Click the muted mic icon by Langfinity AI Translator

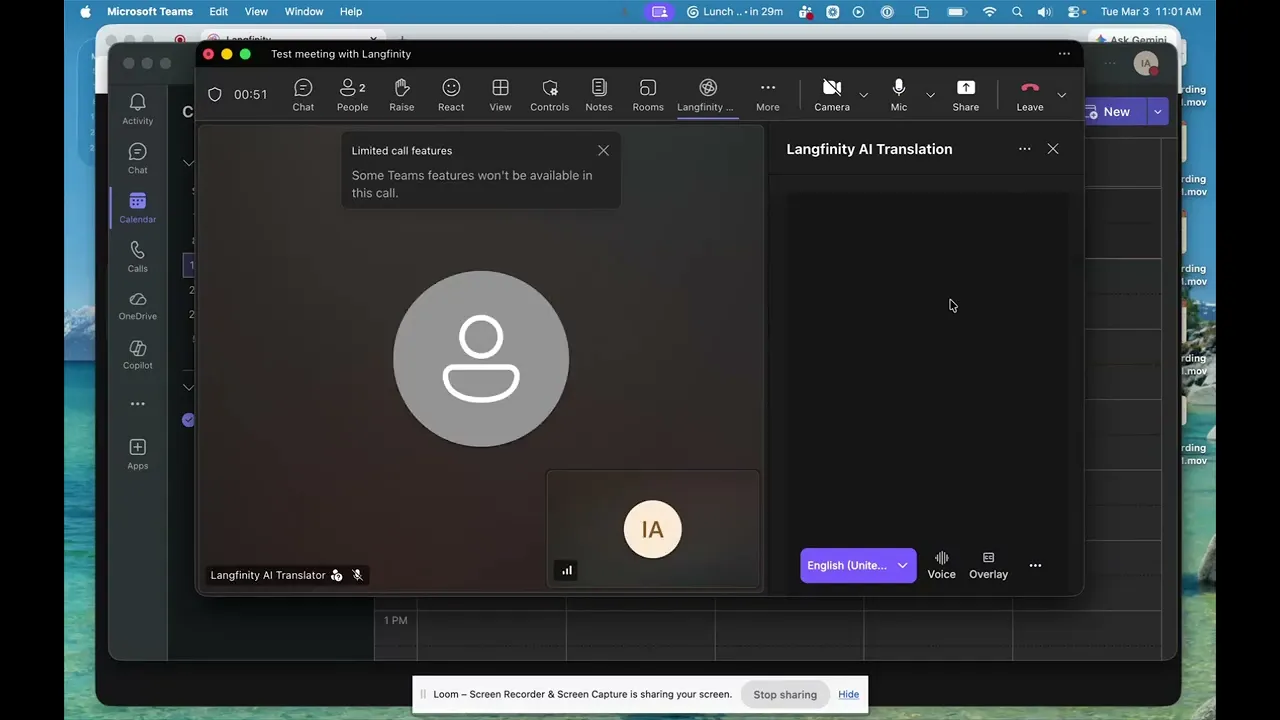click(357, 575)
